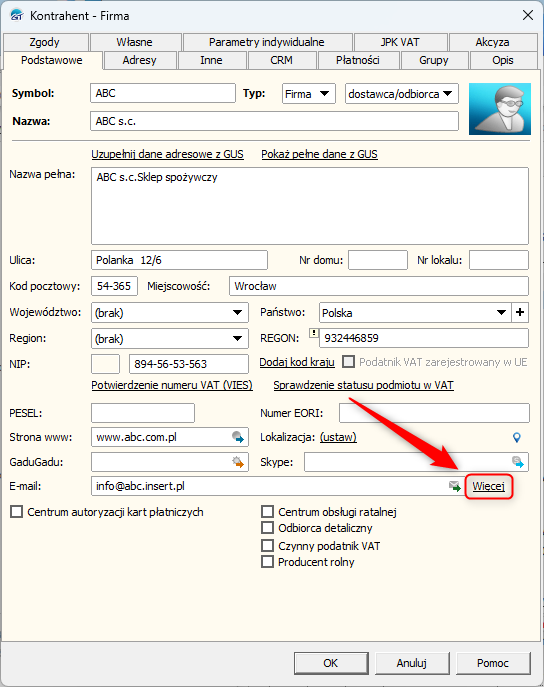The width and height of the screenshot is (544, 687).
Task: Send e-mail using the envelope icon
Action: coord(455,486)
